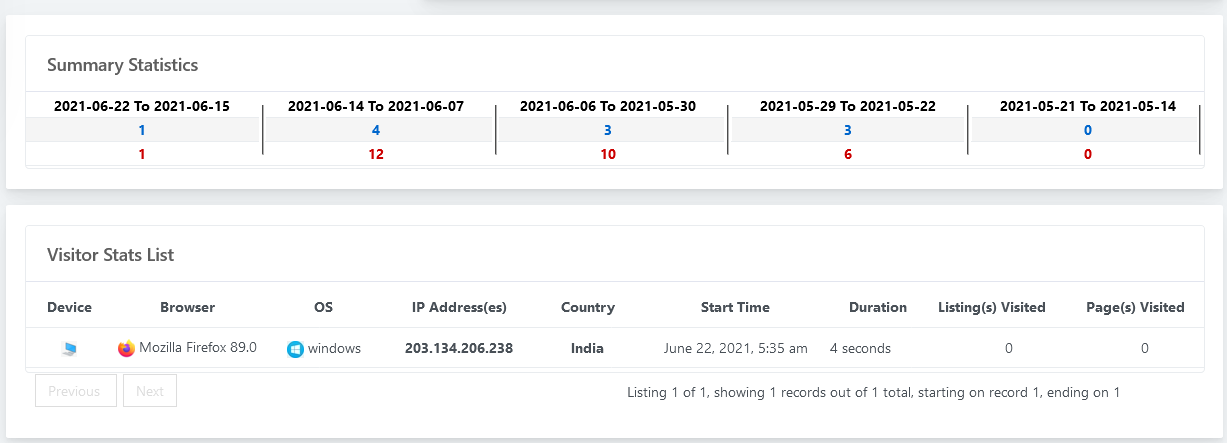
Task: Click the India country cell
Action: [587, 349]
